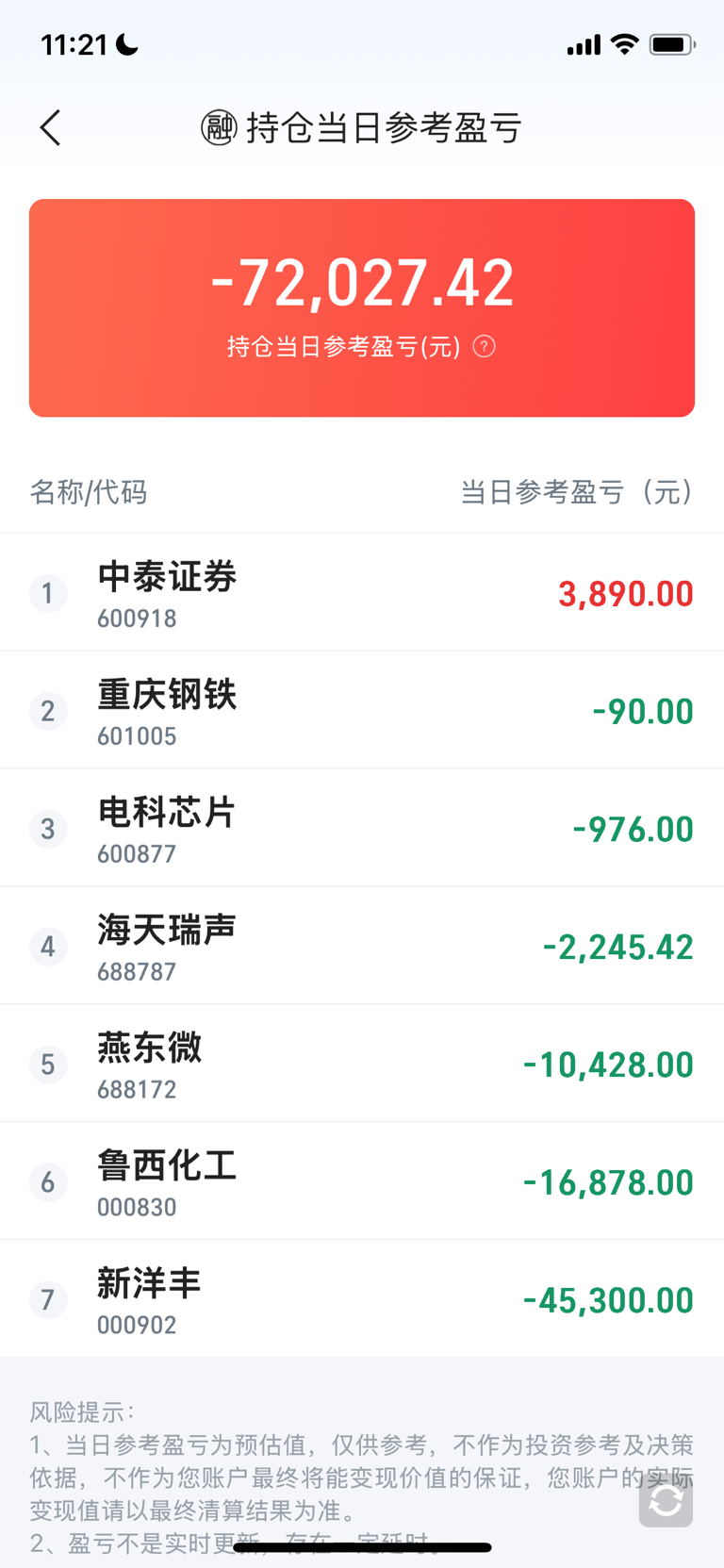The width and height of the screenshot is (724, 1568).
Task: Tap the rank 1 number badge
Action: pos(48,594)
